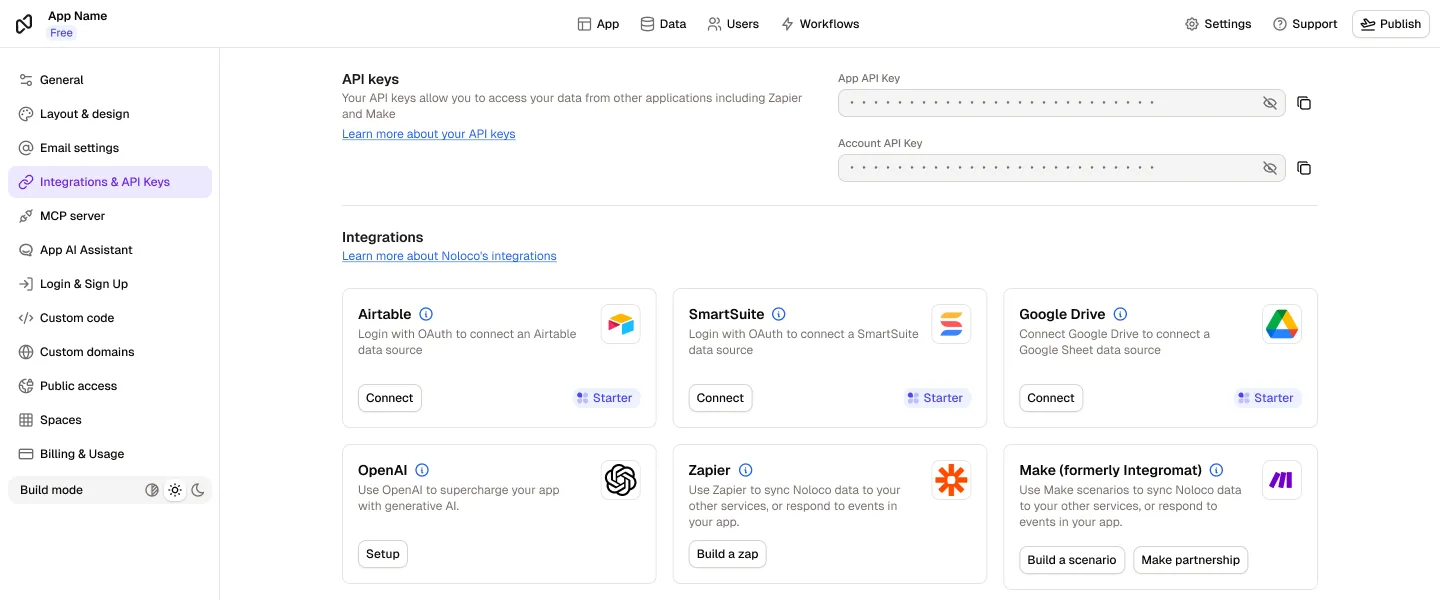Click the Account API Key field
Screen dimensions: 1440x600
click(x=1062, y=168)
